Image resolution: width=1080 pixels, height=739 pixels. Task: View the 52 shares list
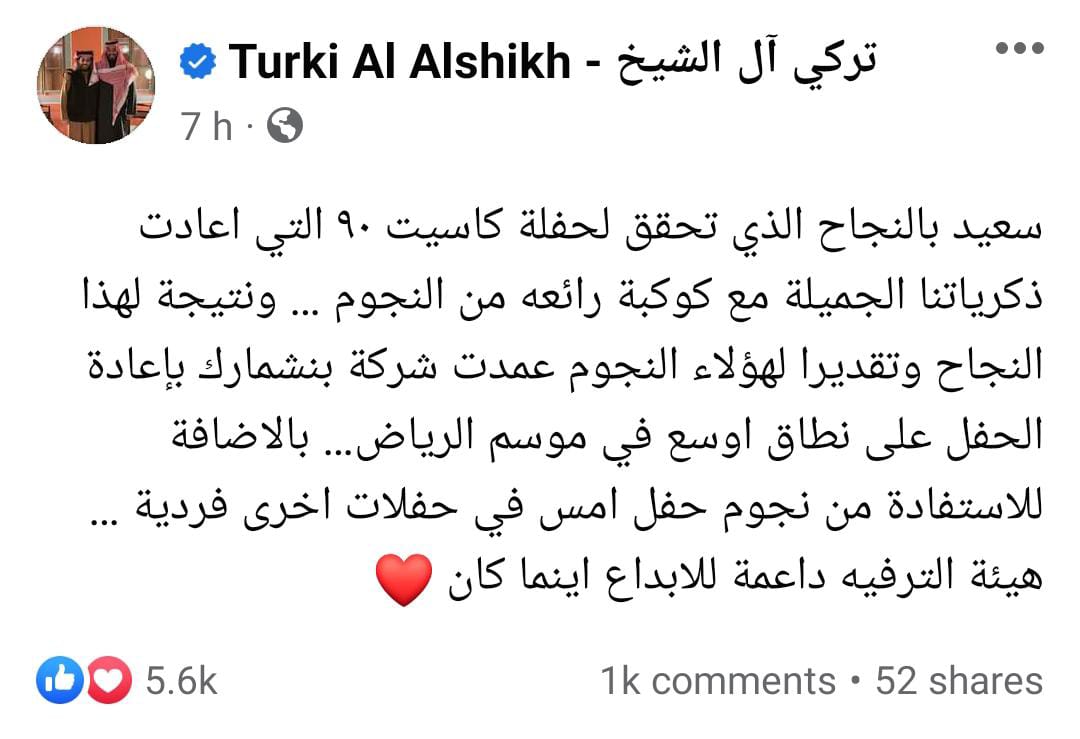click(958, 681)
